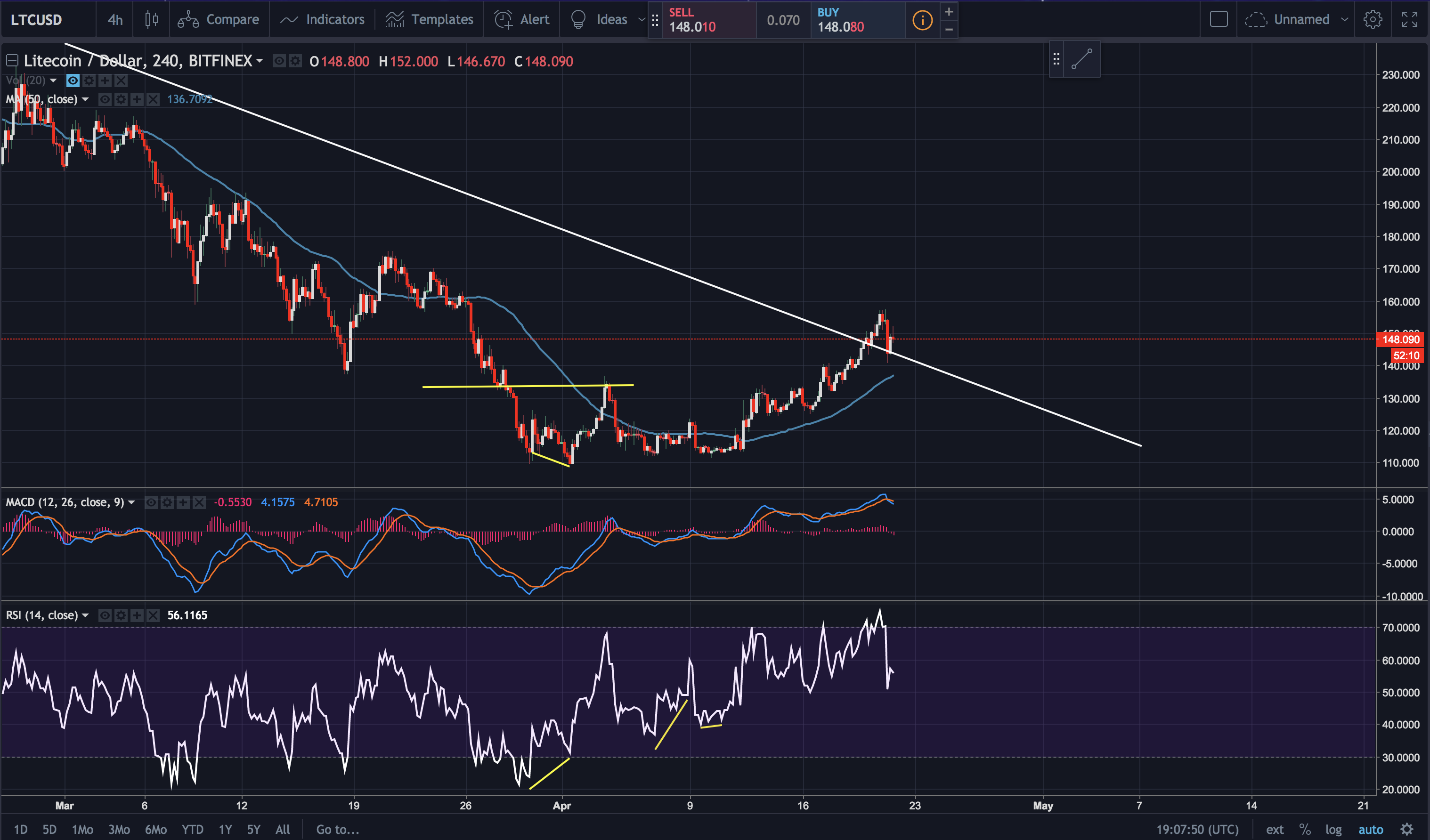Hide the MA (50, close) indicator

point(105,100)
